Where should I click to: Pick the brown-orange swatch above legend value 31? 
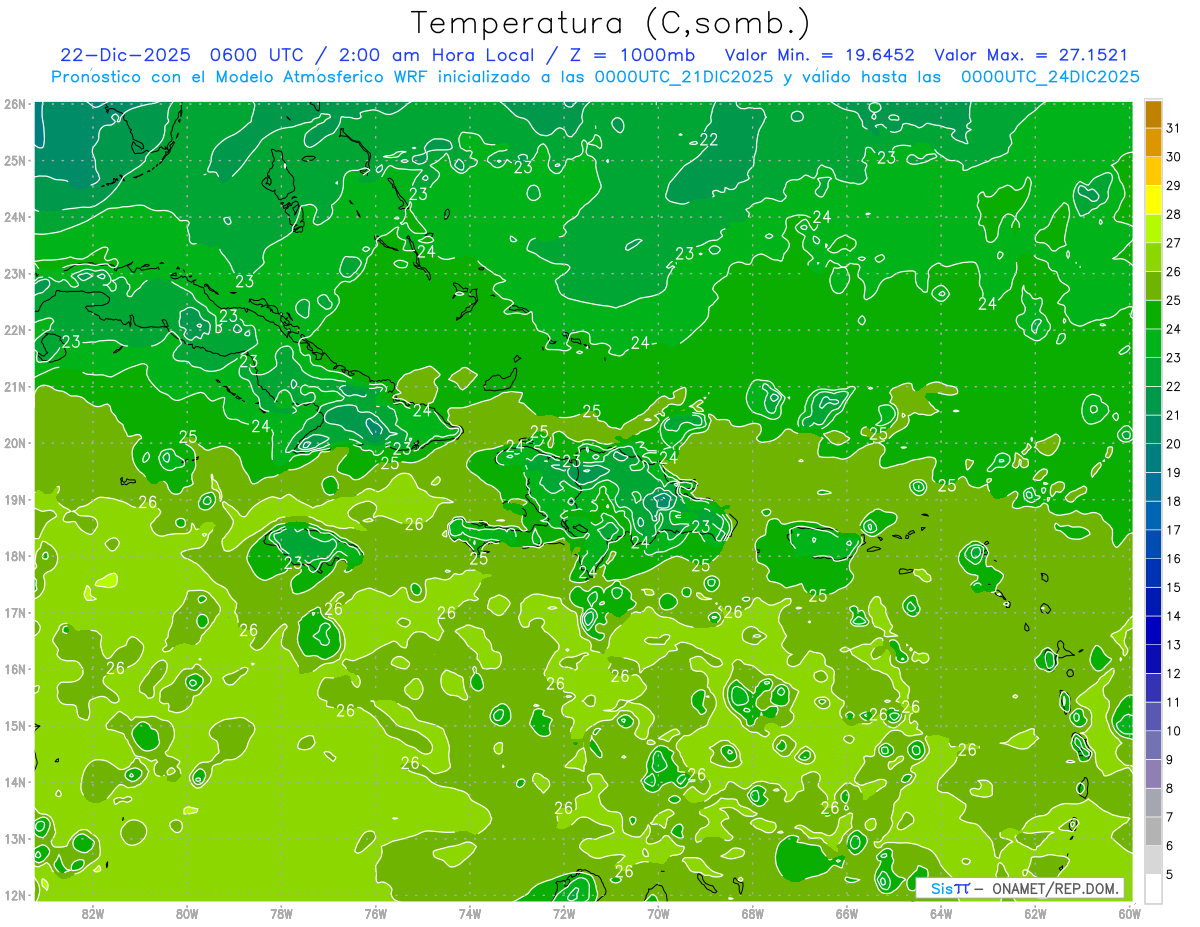pos(1153,113)
